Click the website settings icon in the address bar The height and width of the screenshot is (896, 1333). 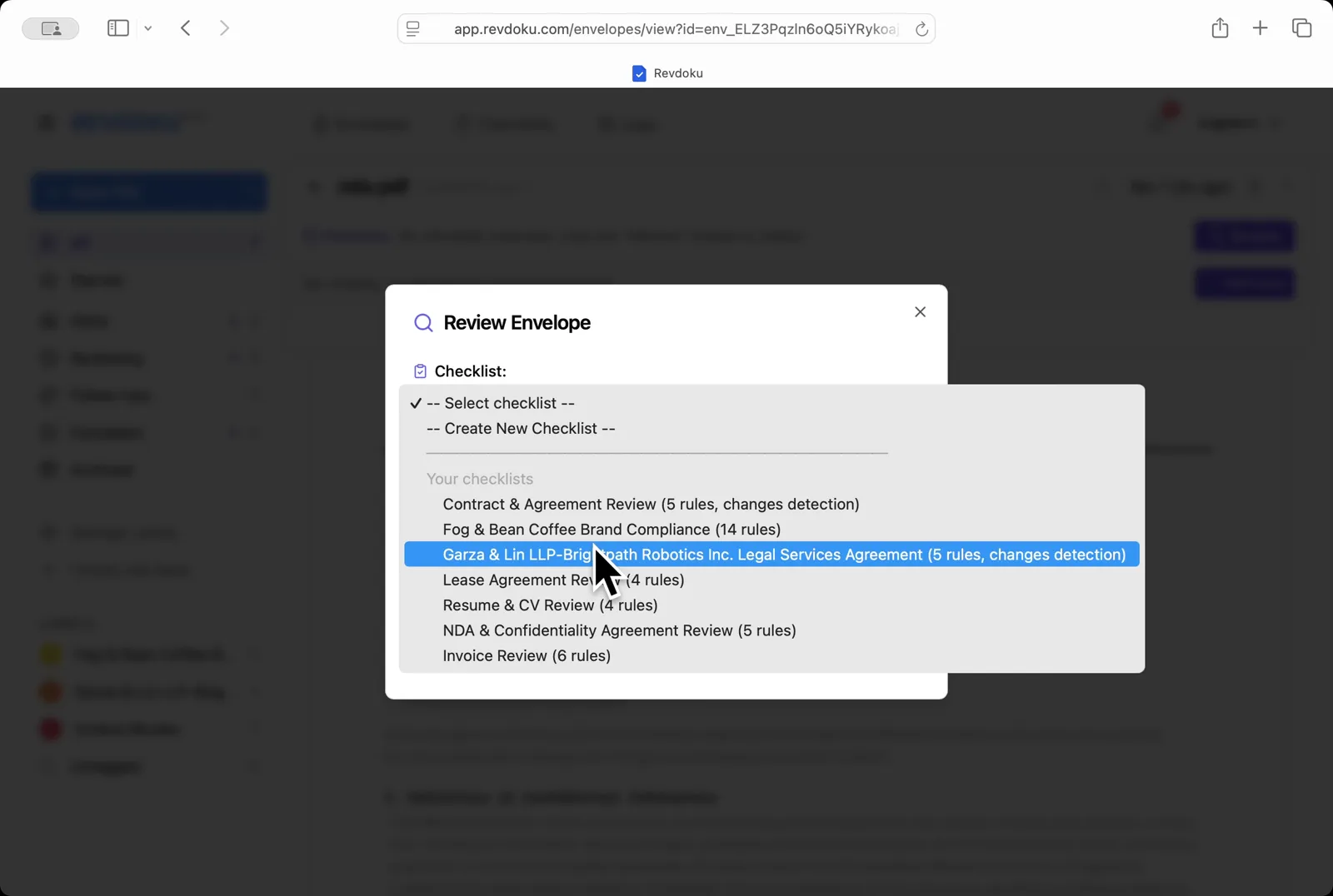click(413, 27)
